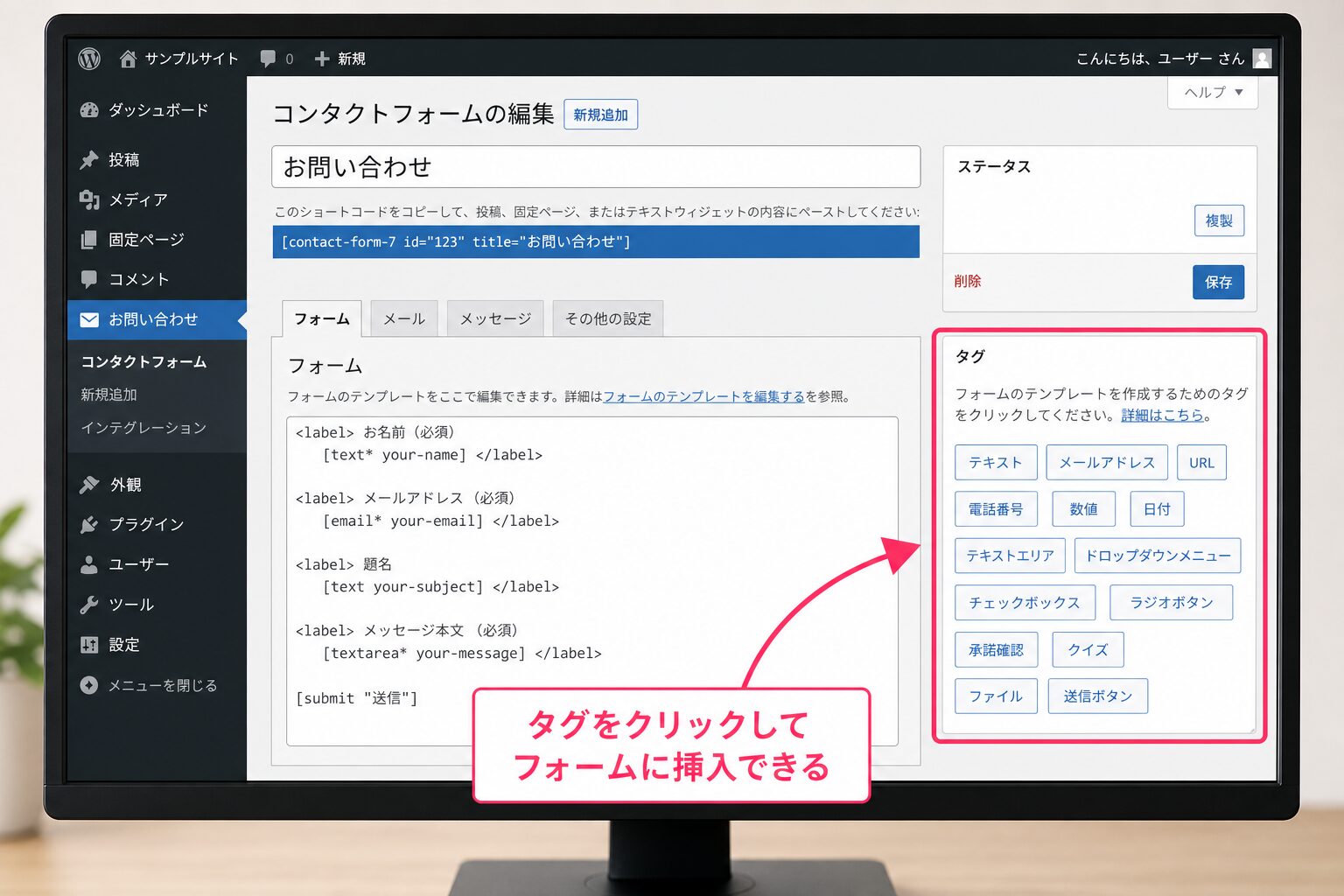Insert the 数値 tag
The height and width of the screenshot is (896, 1344).
[1083, 509]
